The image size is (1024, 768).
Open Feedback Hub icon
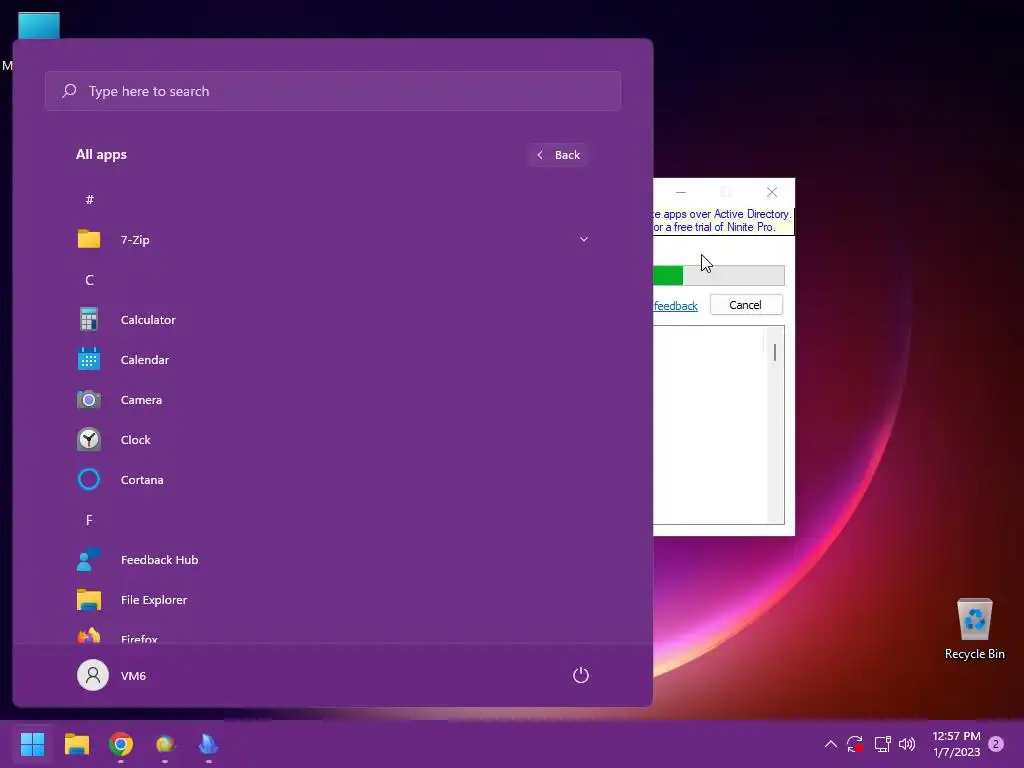pyautogui.click(x=89, y=560)
